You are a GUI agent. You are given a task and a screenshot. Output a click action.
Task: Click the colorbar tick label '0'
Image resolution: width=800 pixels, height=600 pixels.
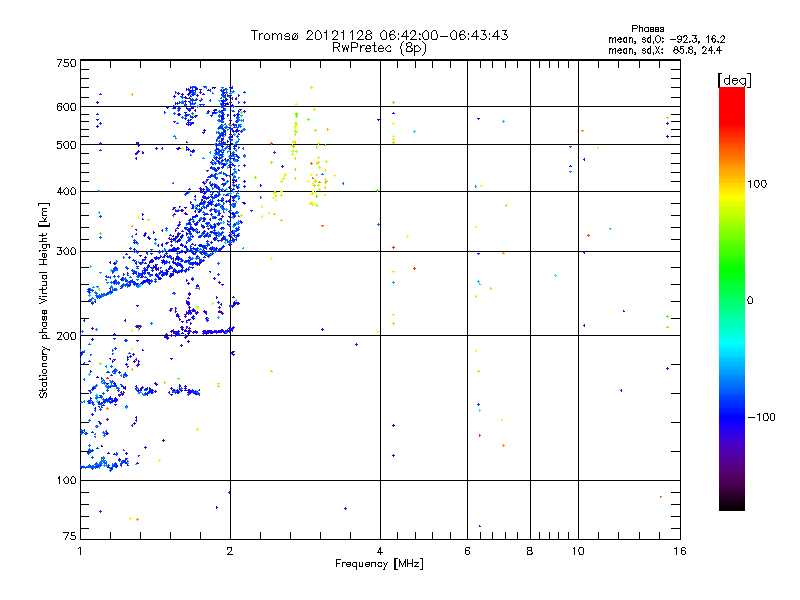pos(749,301)
